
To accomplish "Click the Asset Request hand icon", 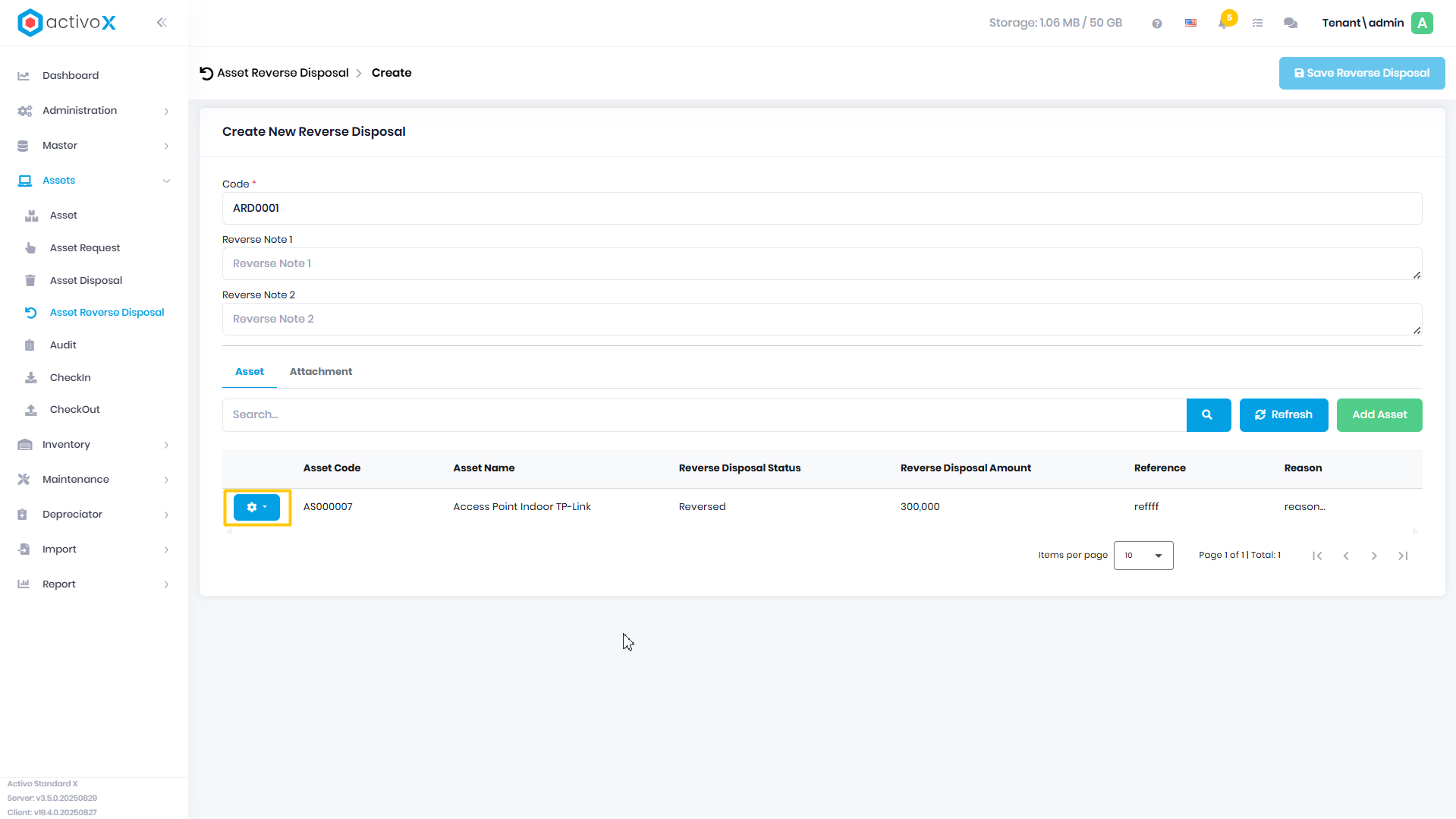I will pos(30,248).
